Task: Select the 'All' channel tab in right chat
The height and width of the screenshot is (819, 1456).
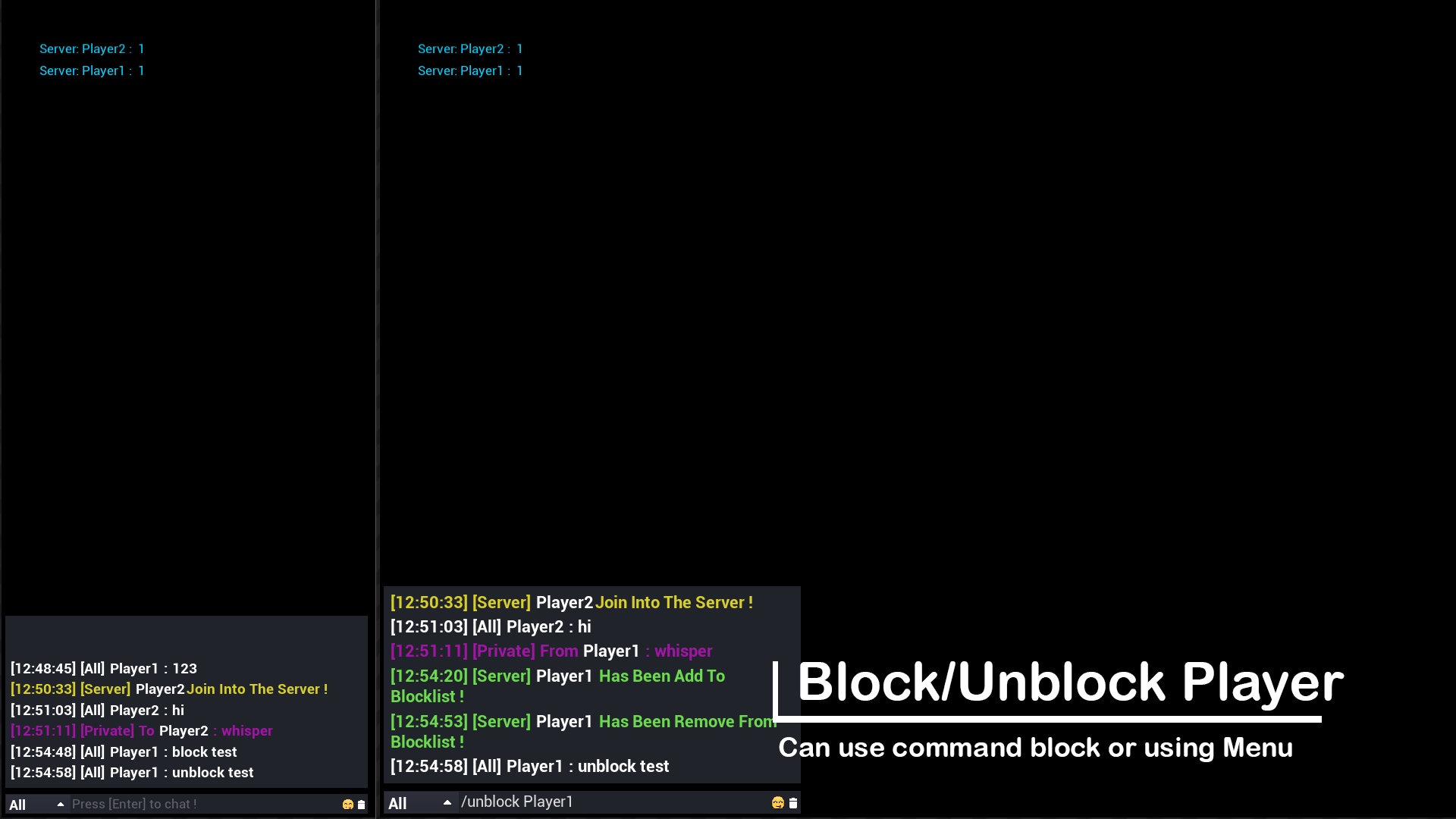Action: (397, 802)
